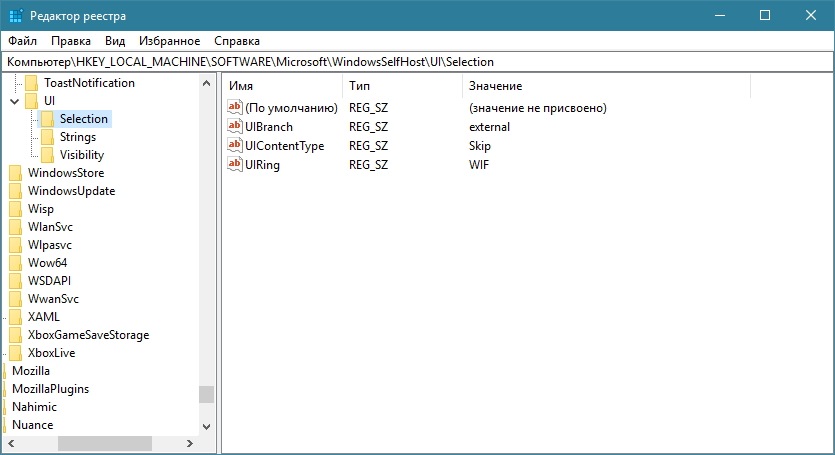
Task: Click the UIContentType string value icon
Action: point(234,145)
